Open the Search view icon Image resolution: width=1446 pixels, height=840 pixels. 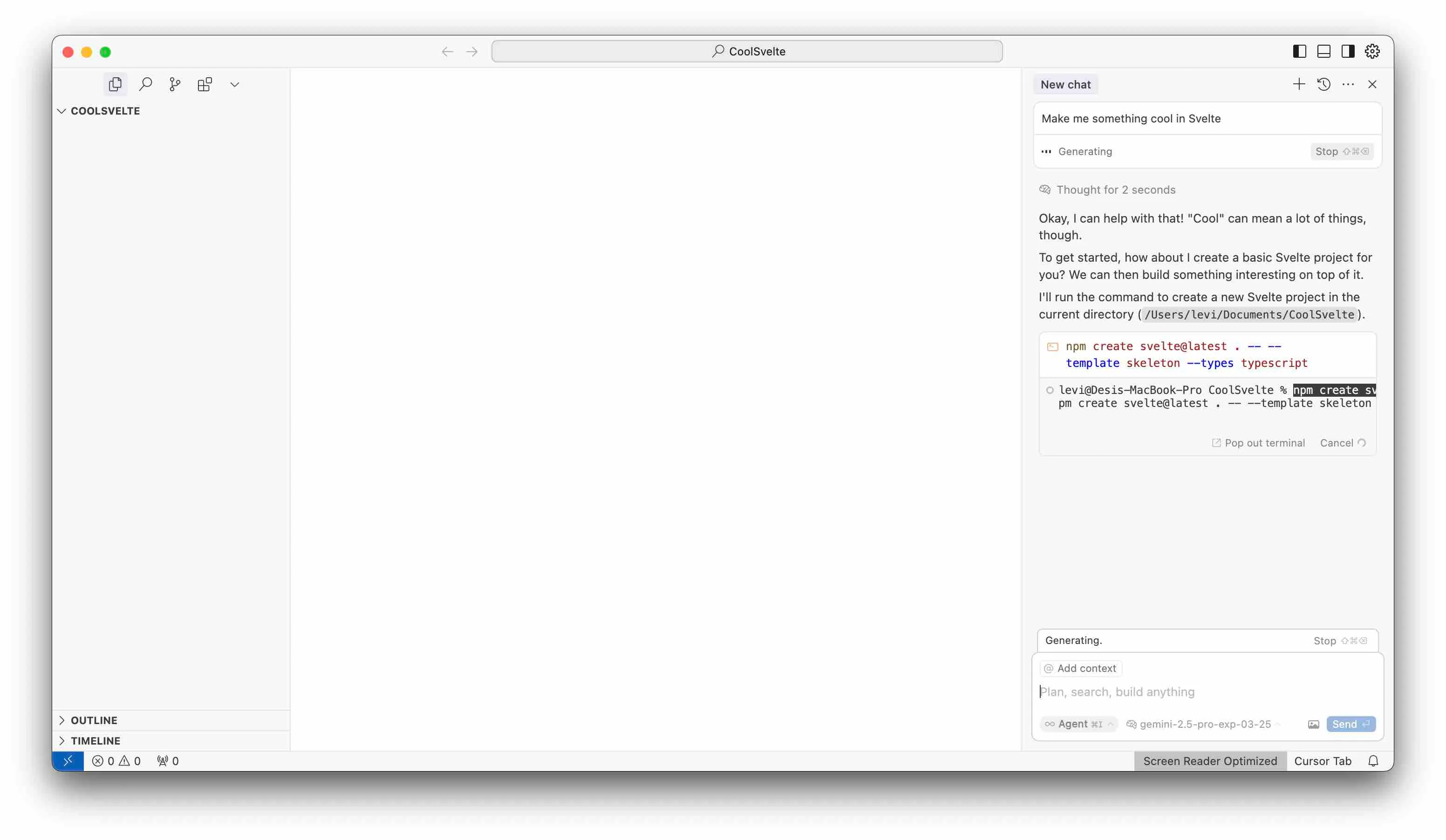(145, 84)
